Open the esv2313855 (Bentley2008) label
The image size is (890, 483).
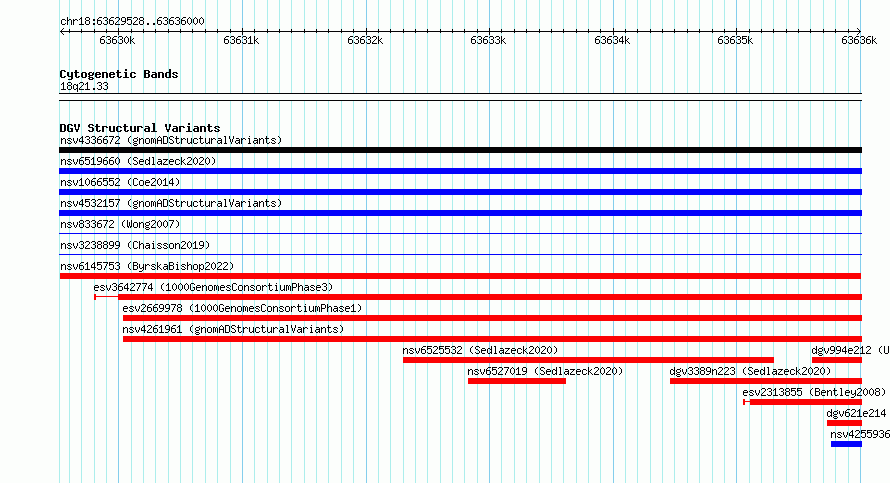coord(814,392)
